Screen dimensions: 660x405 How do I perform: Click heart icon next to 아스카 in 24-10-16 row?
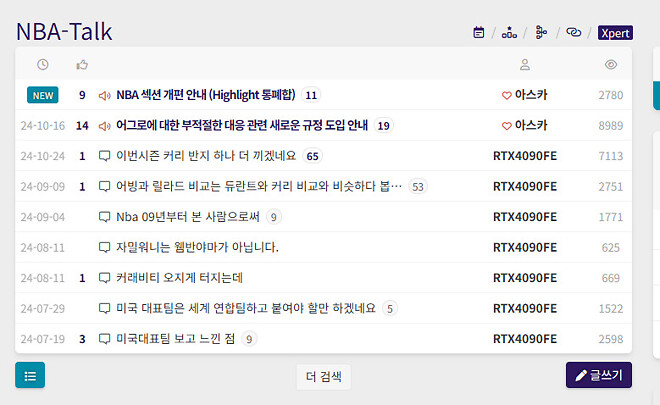[507, 126]
